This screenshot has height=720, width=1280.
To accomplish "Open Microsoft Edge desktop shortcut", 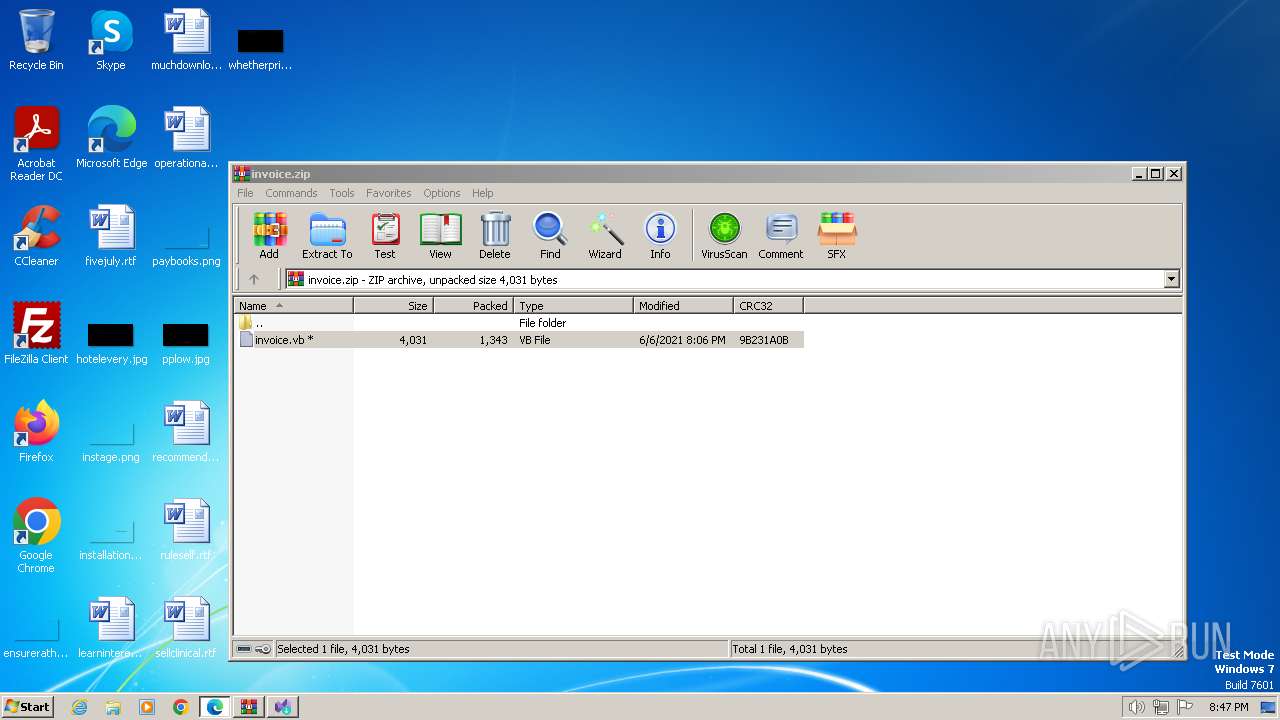I will [111, 138].
